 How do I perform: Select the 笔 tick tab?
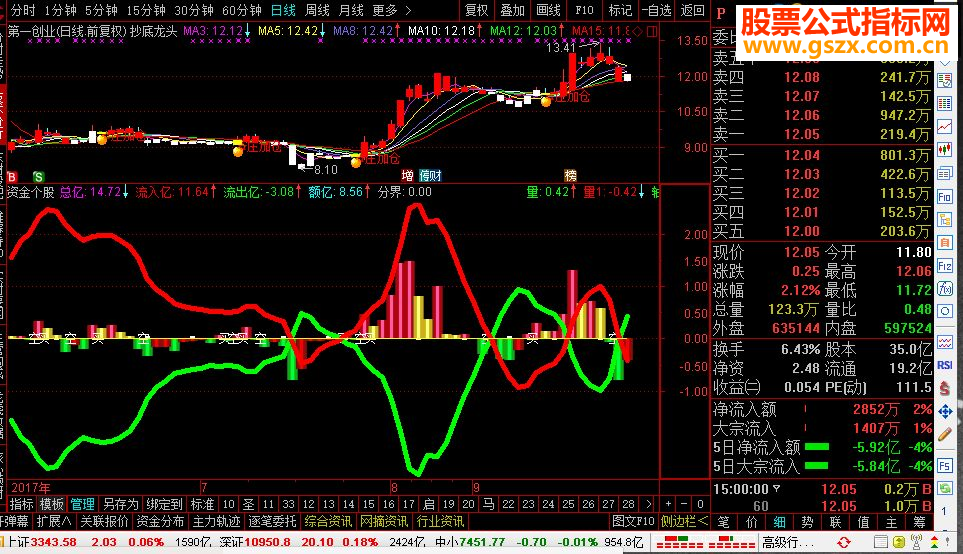723,522
